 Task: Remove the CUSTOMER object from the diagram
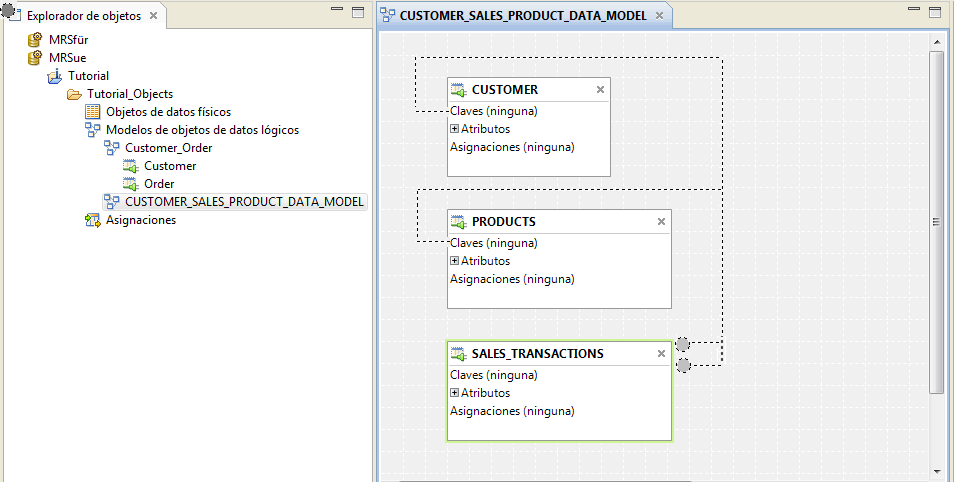point(601,90)
